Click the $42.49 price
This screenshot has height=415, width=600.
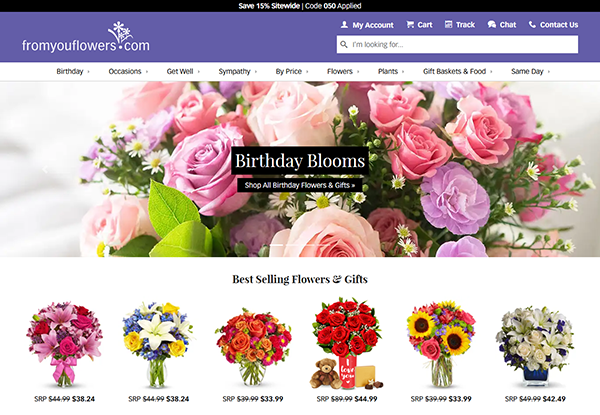coord(554,399)
